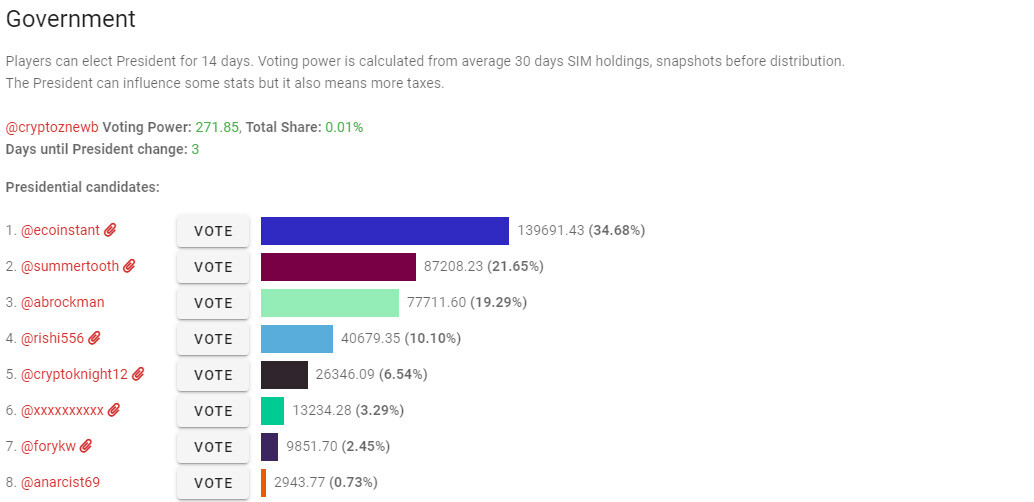Open @cryptoknight12 username link

pyautogui.click(x=75, y=374)
